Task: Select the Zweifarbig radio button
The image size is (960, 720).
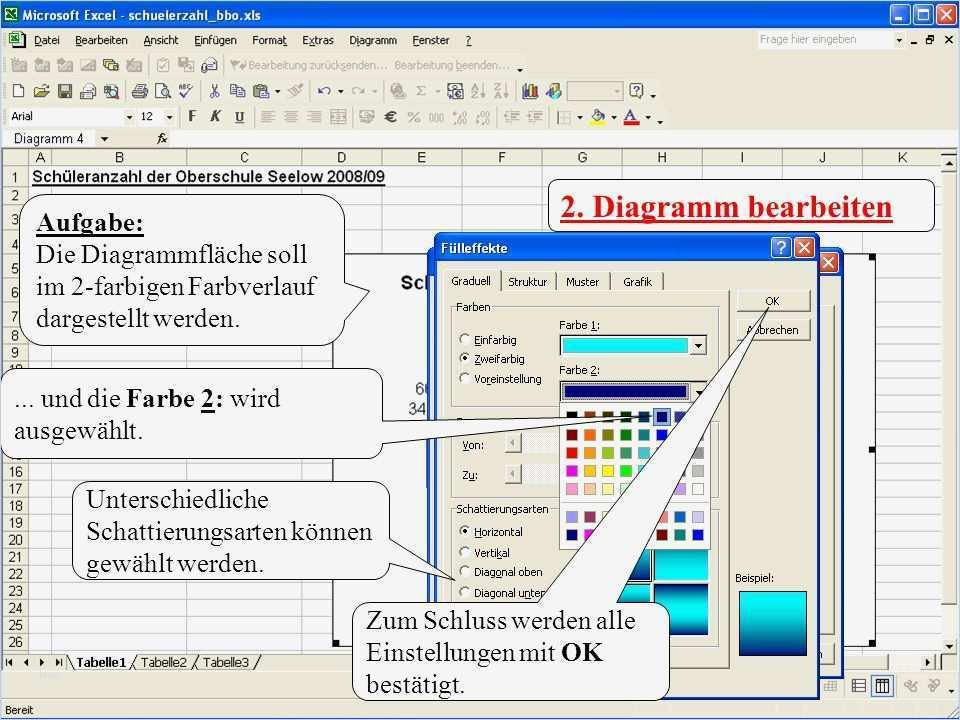Action: [464, 358]
